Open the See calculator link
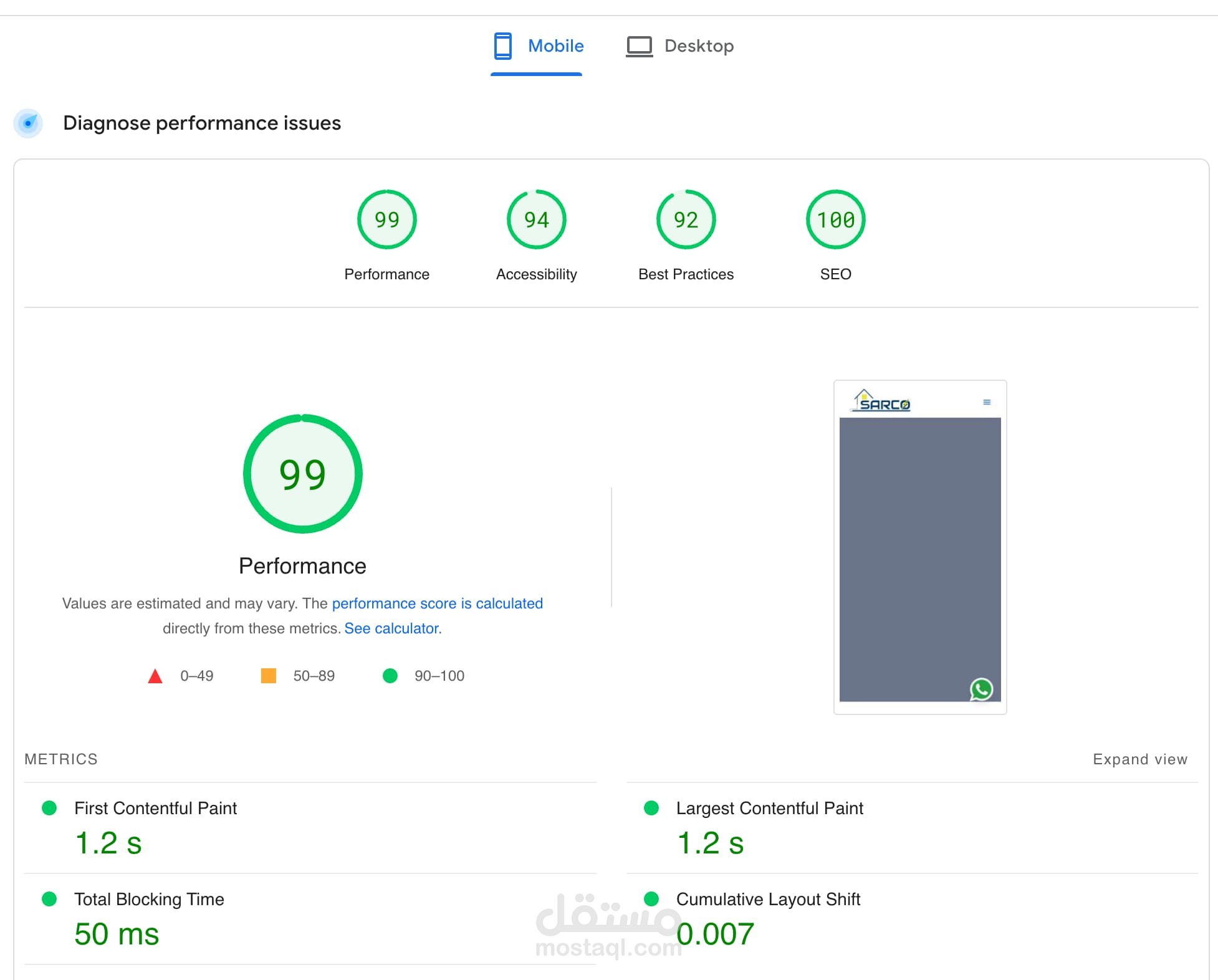Image resolution: width=1218 pixels, height=980 pixels. click(393, 628)
